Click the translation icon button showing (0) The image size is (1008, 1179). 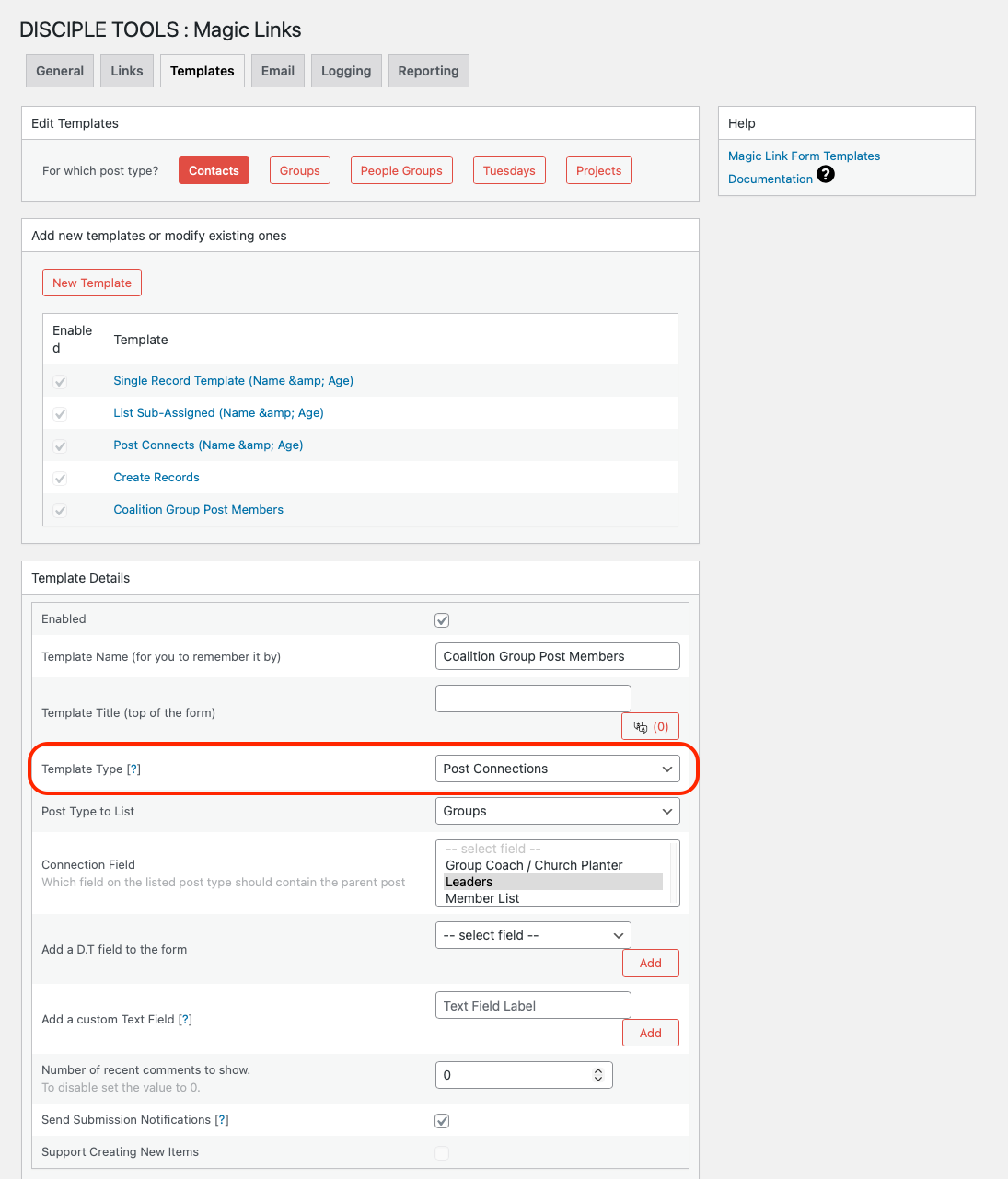point(651,726)
